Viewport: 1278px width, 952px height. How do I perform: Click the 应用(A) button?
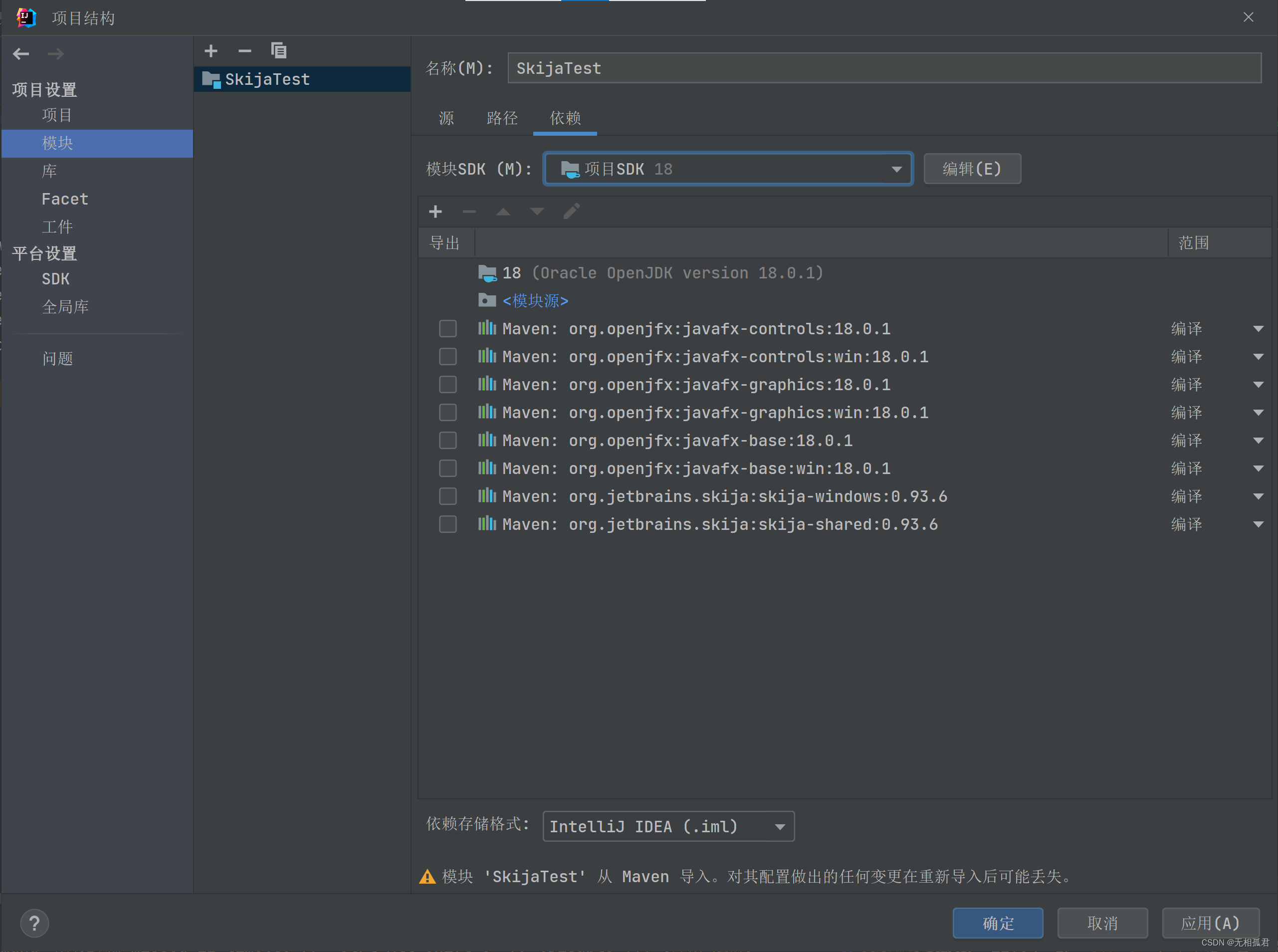coord(1210,923)
